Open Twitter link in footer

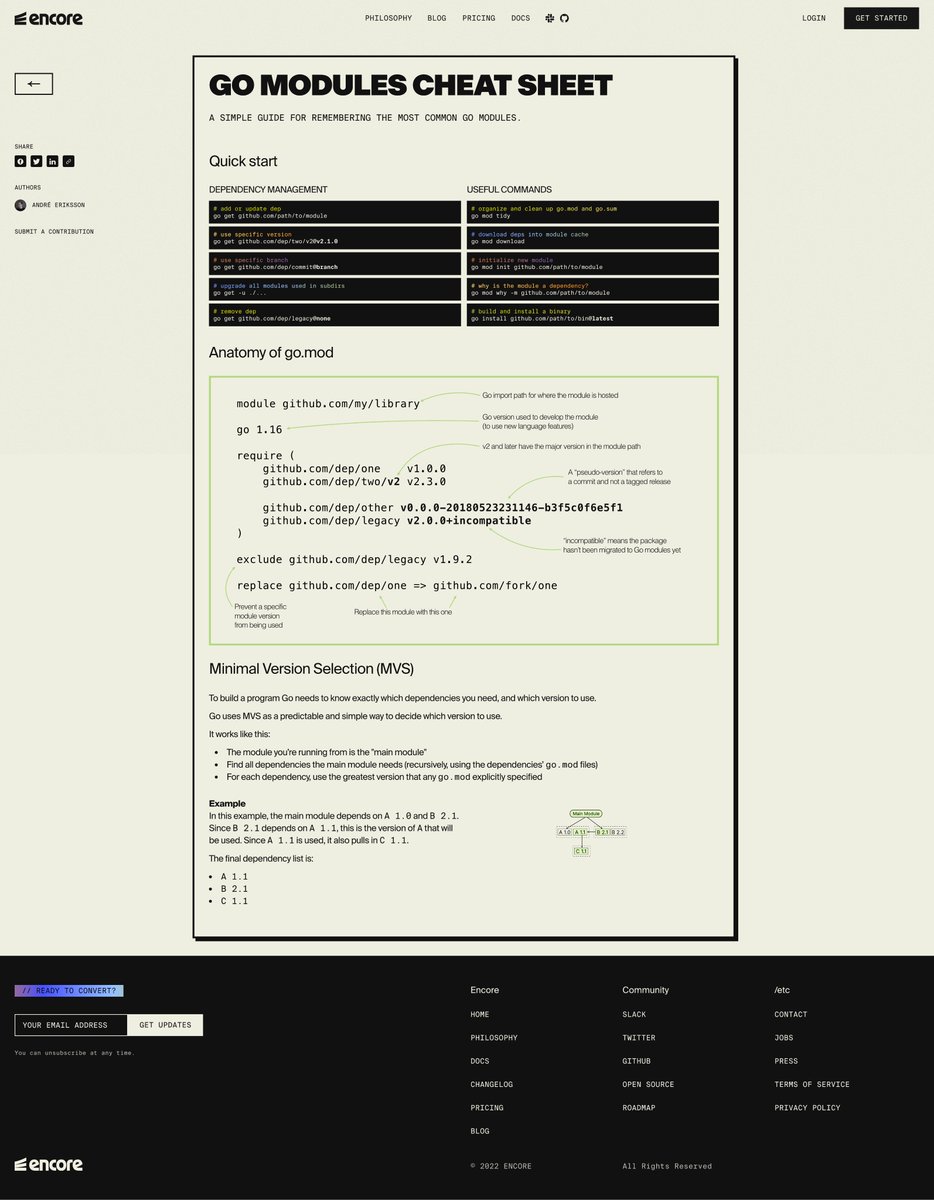point(639,1038)
